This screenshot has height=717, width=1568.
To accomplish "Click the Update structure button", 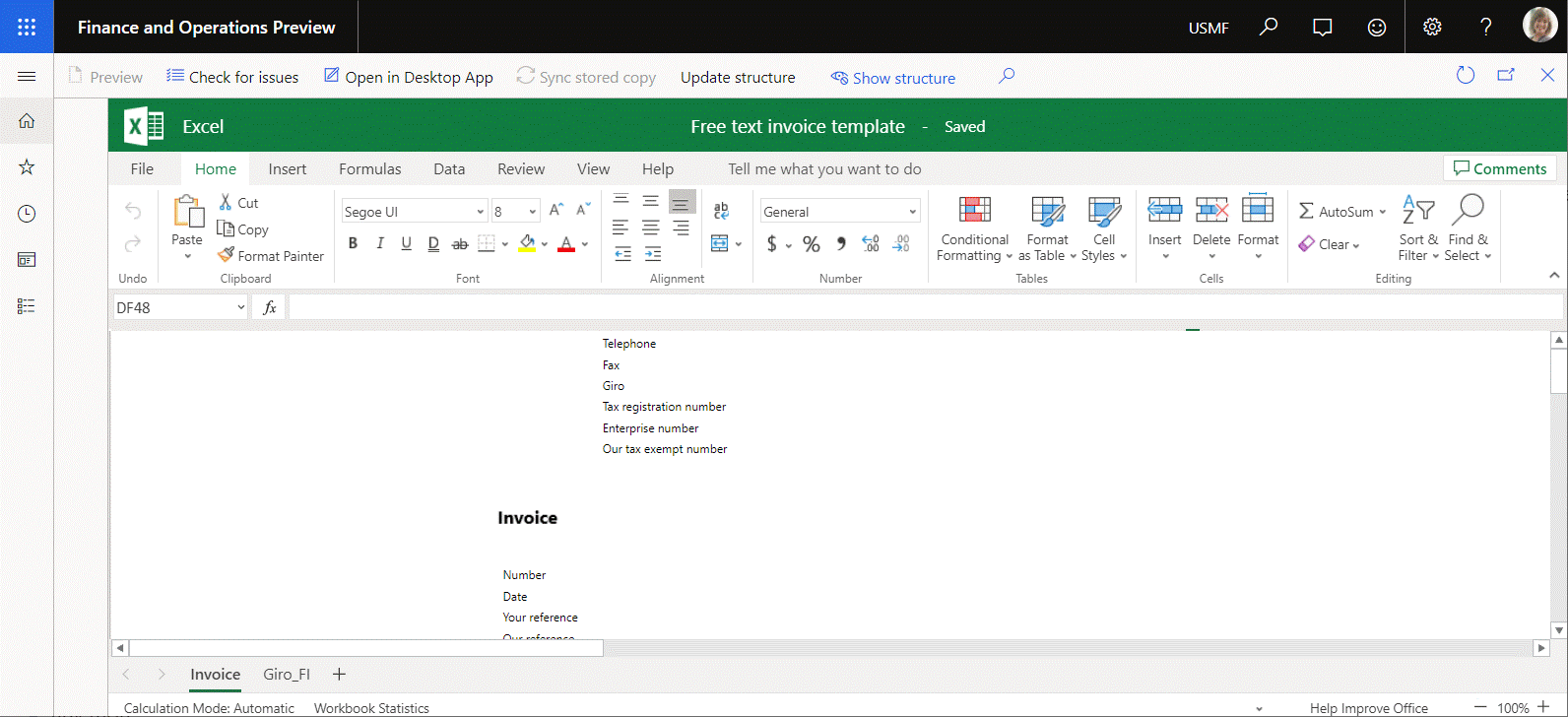I will [738, 78].
